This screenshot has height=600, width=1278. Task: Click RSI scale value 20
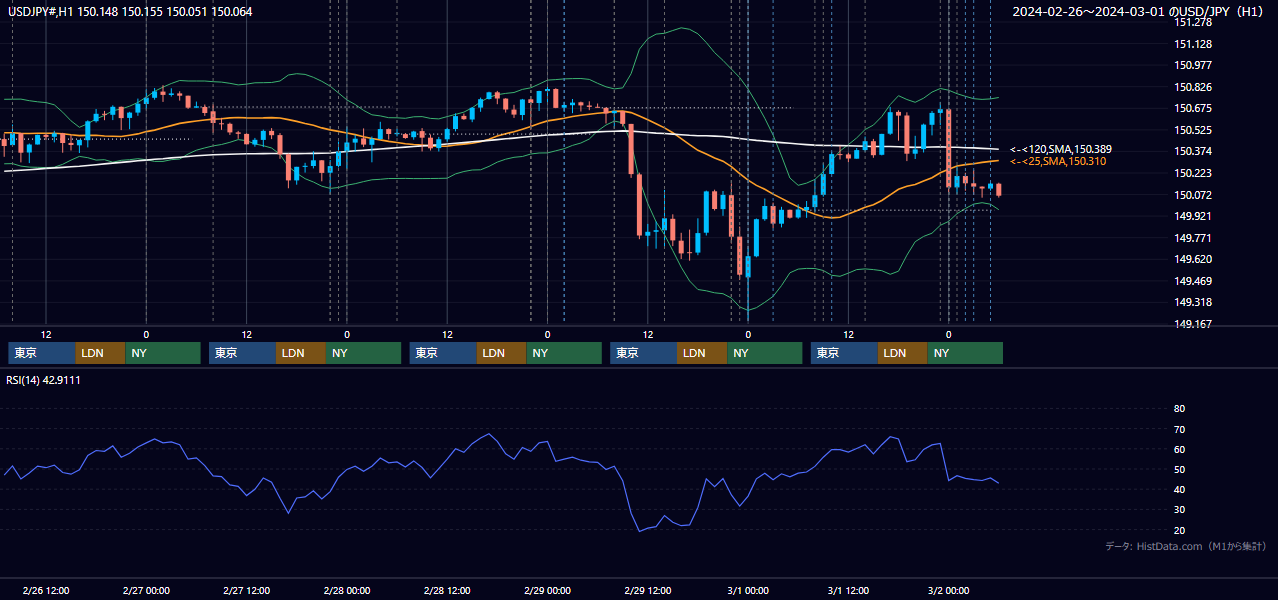tap(1179, 530)
